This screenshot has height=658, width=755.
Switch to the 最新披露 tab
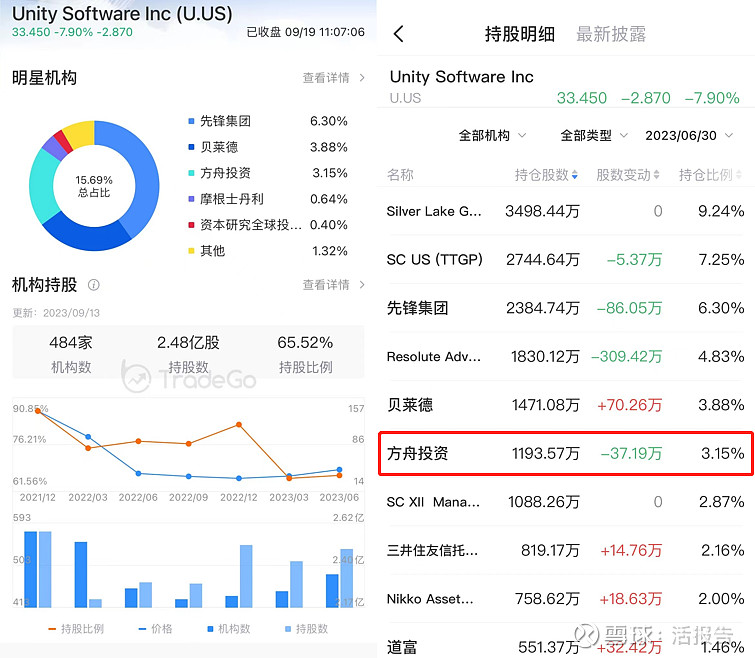(x=611, y=34)
